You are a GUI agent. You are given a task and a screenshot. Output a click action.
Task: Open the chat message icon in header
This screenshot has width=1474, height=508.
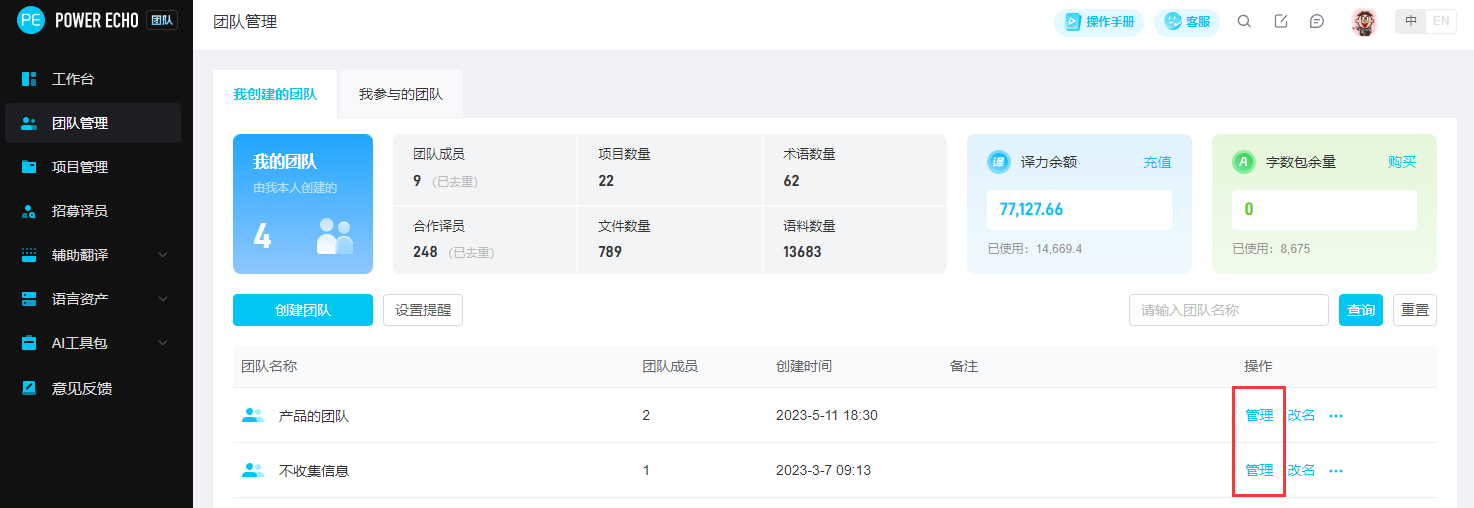tap(1317, 22)
